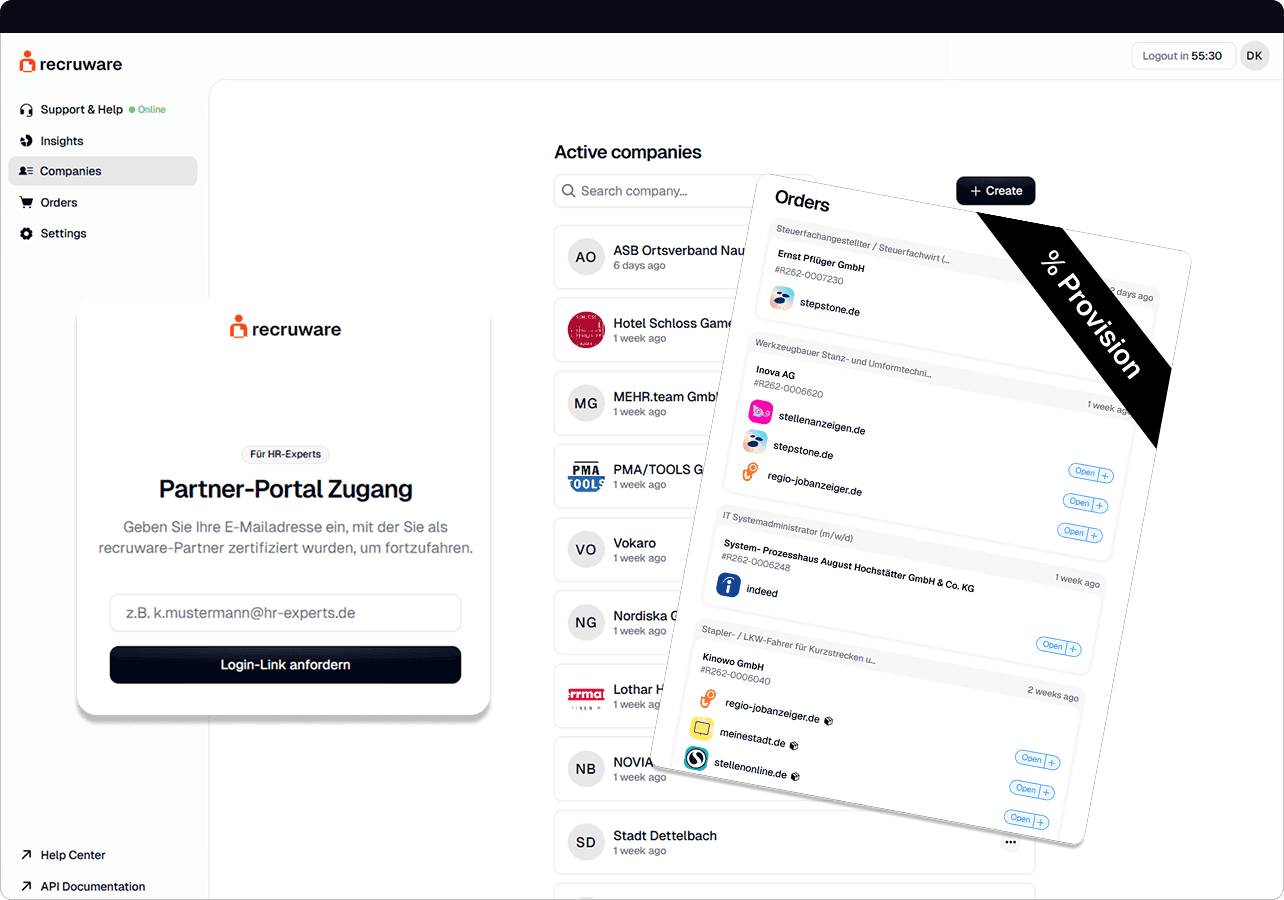Image resolution: width=1284 pixels, height=900 pixels.
Task: Click the stepstone.de logo under Ernst Pflüger GmbH
Action: coord(782,299)
